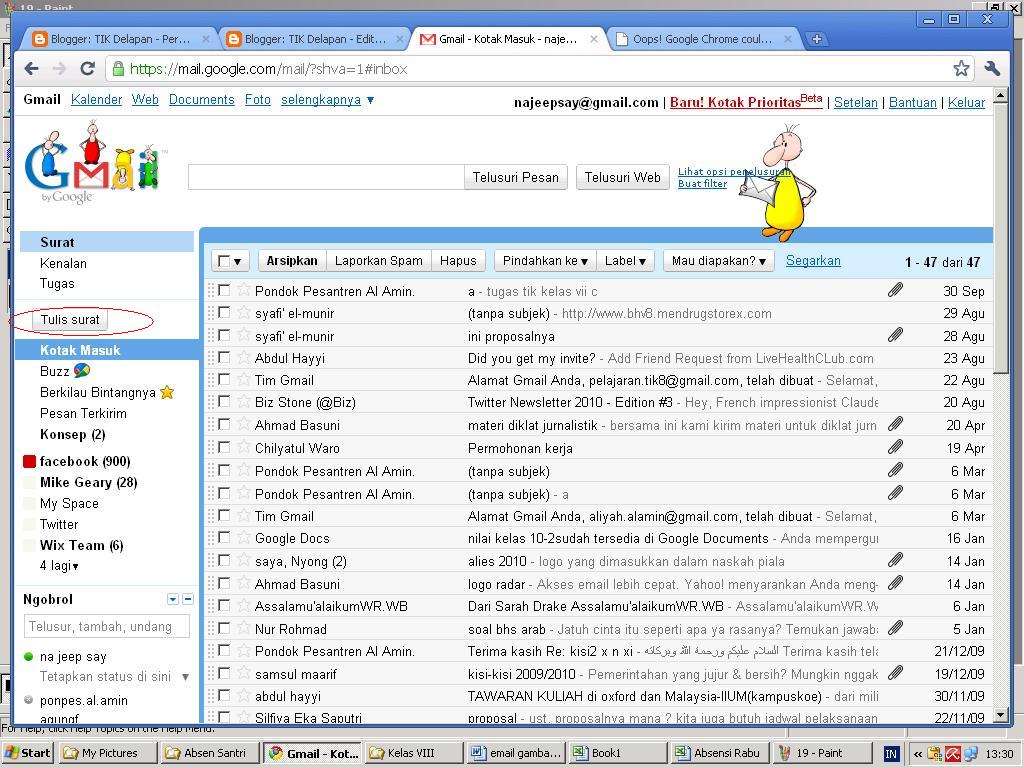
Task: Click the Setelan settings link
Action: tap(856, 103)
